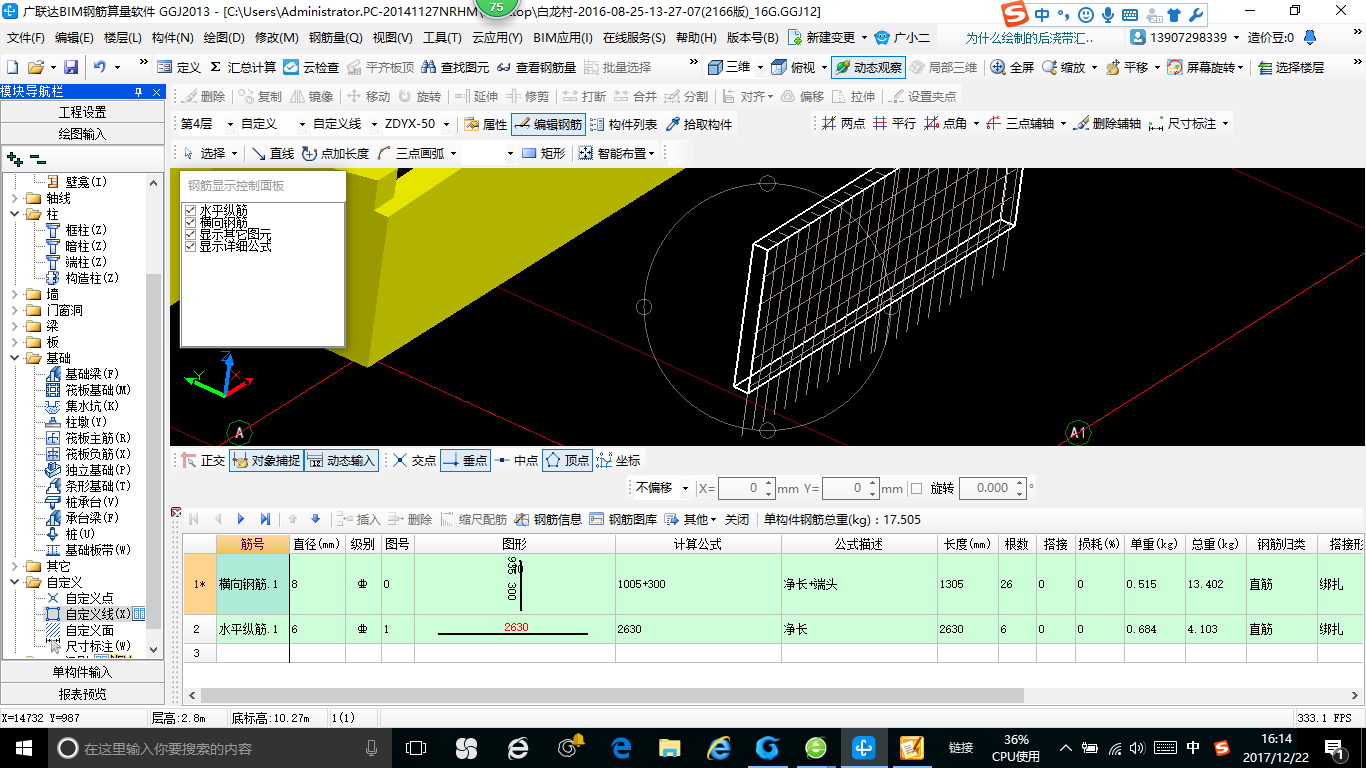This screenshot has height=768, width=1366.
Task: Activate 动态观察 dynamic orbit
Action: (x=868, y=67)
